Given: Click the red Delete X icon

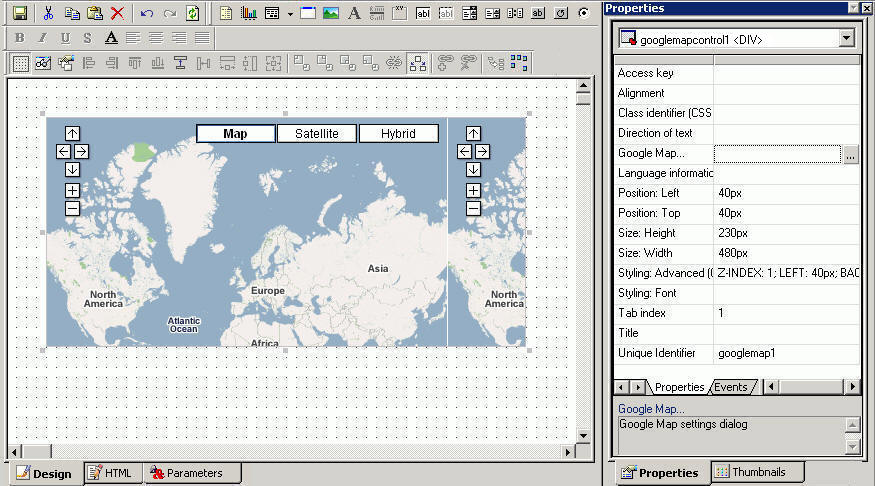Looking at the screenshot, I should [117, 13].
